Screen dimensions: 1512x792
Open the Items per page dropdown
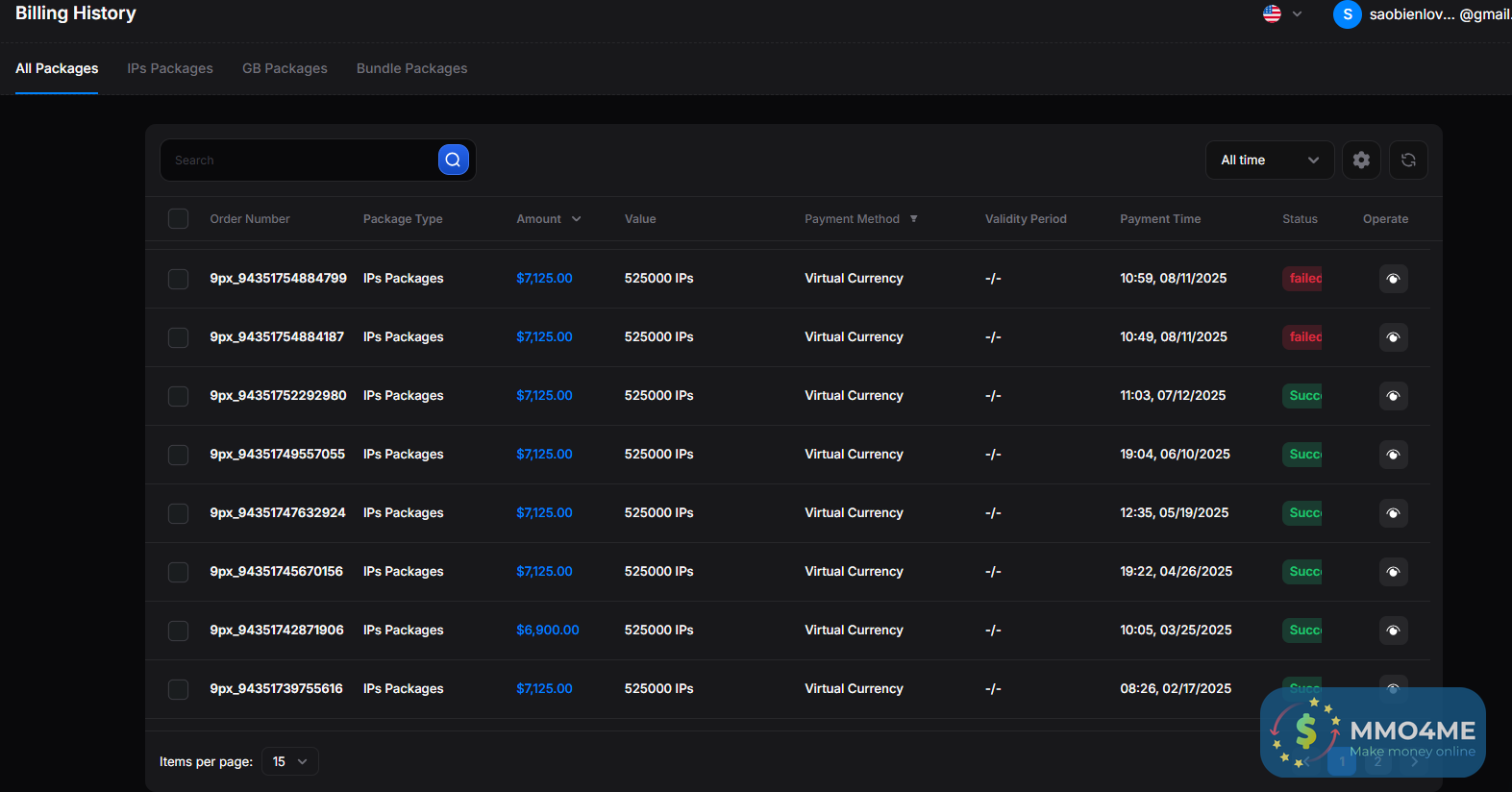click(289, 761)
